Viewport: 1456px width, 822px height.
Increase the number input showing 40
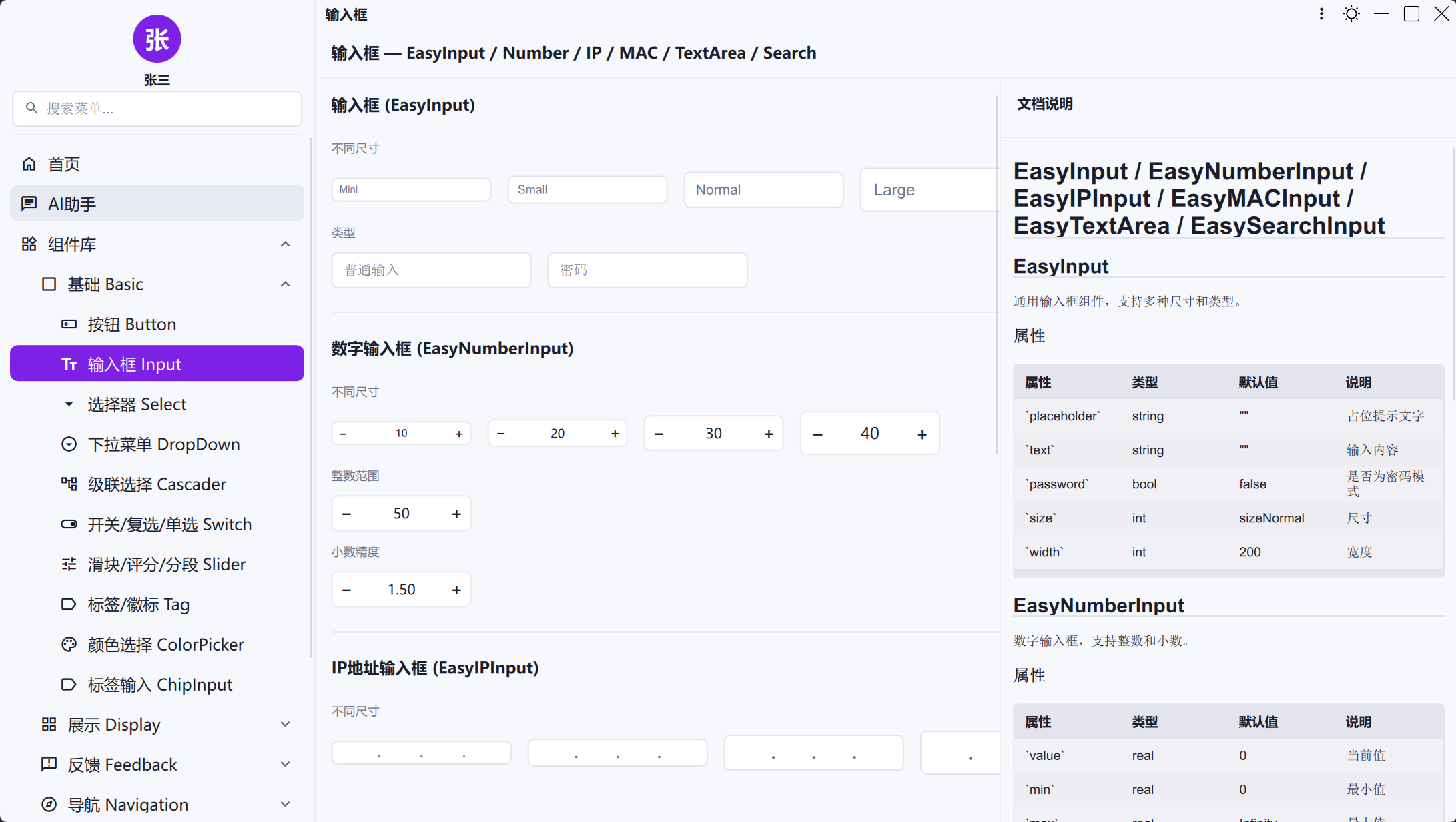coord(922,434)
